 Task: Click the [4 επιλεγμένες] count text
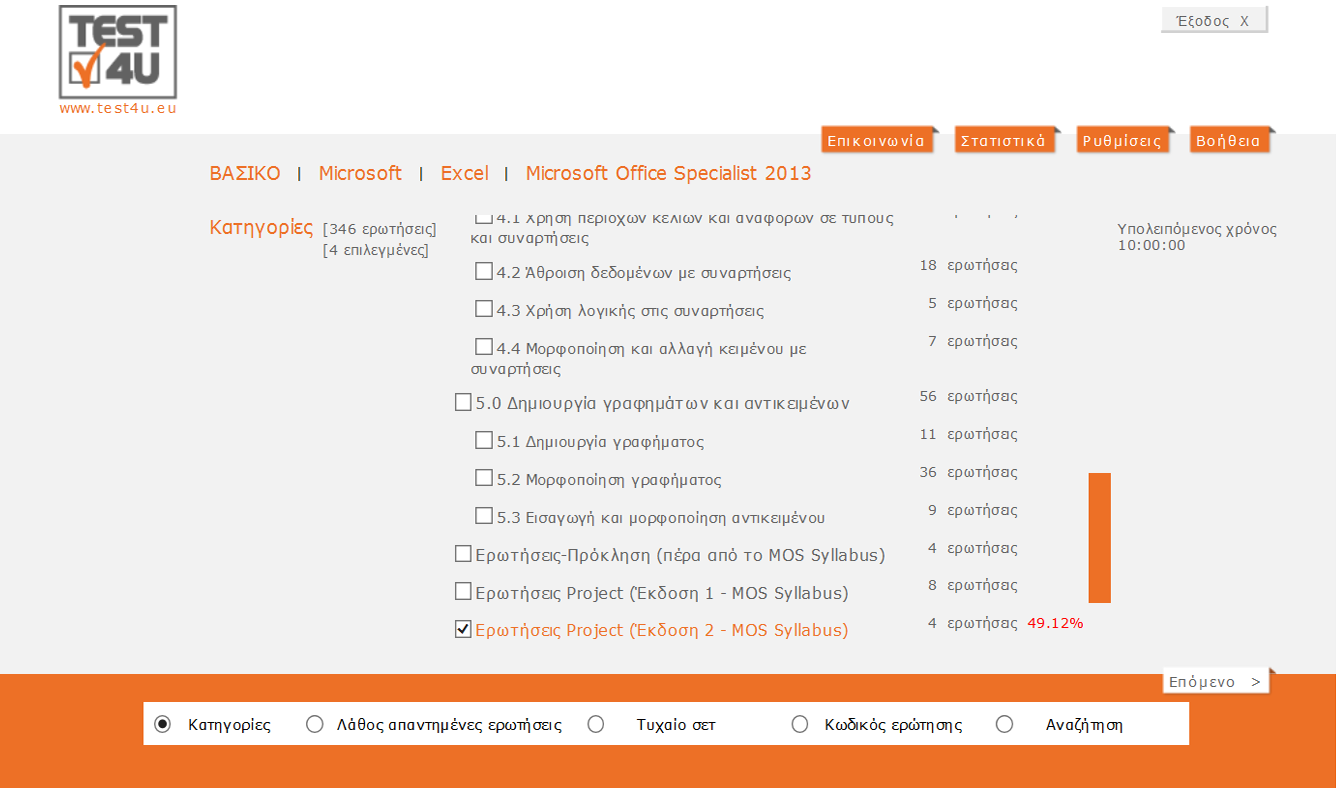[x=375, y=250]
